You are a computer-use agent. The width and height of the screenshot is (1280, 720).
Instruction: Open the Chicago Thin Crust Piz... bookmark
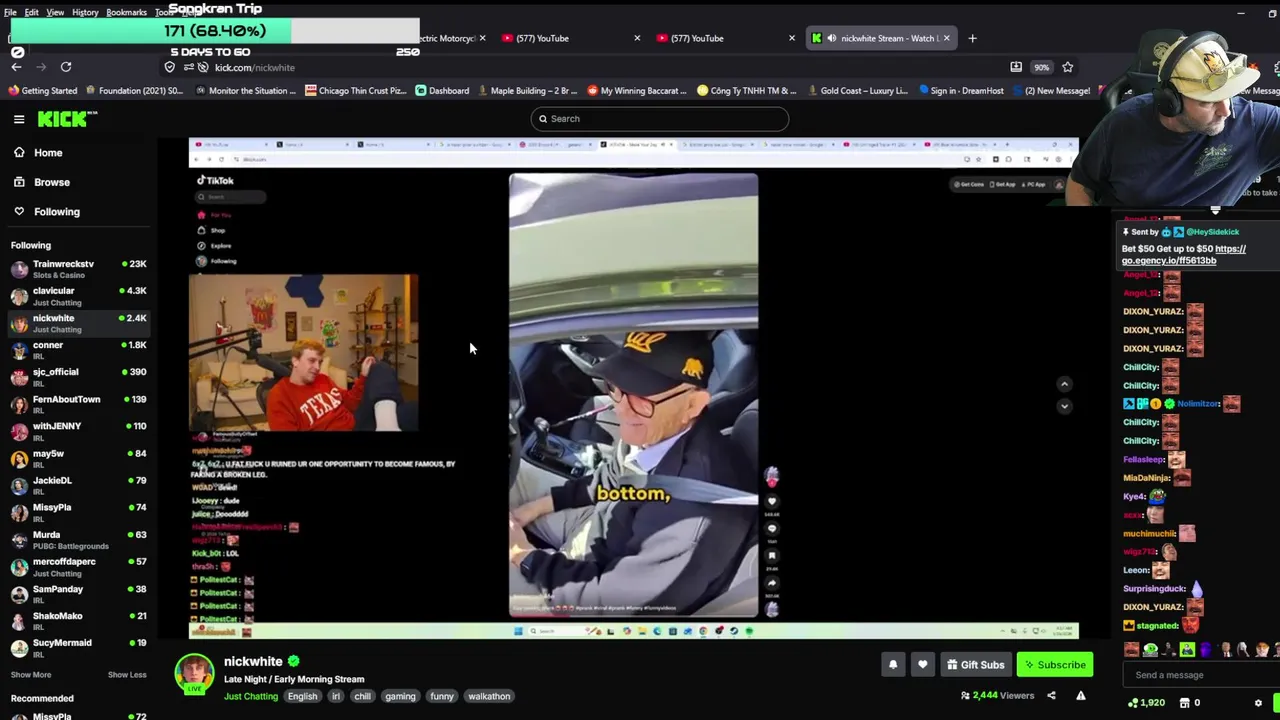coord(355,91)
